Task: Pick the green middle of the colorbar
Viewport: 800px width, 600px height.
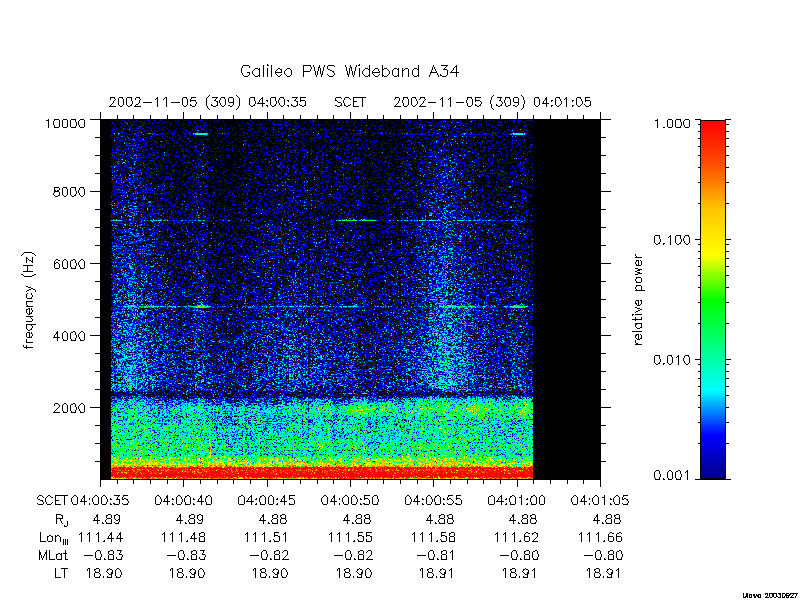Action: click(x=713, y=301)
